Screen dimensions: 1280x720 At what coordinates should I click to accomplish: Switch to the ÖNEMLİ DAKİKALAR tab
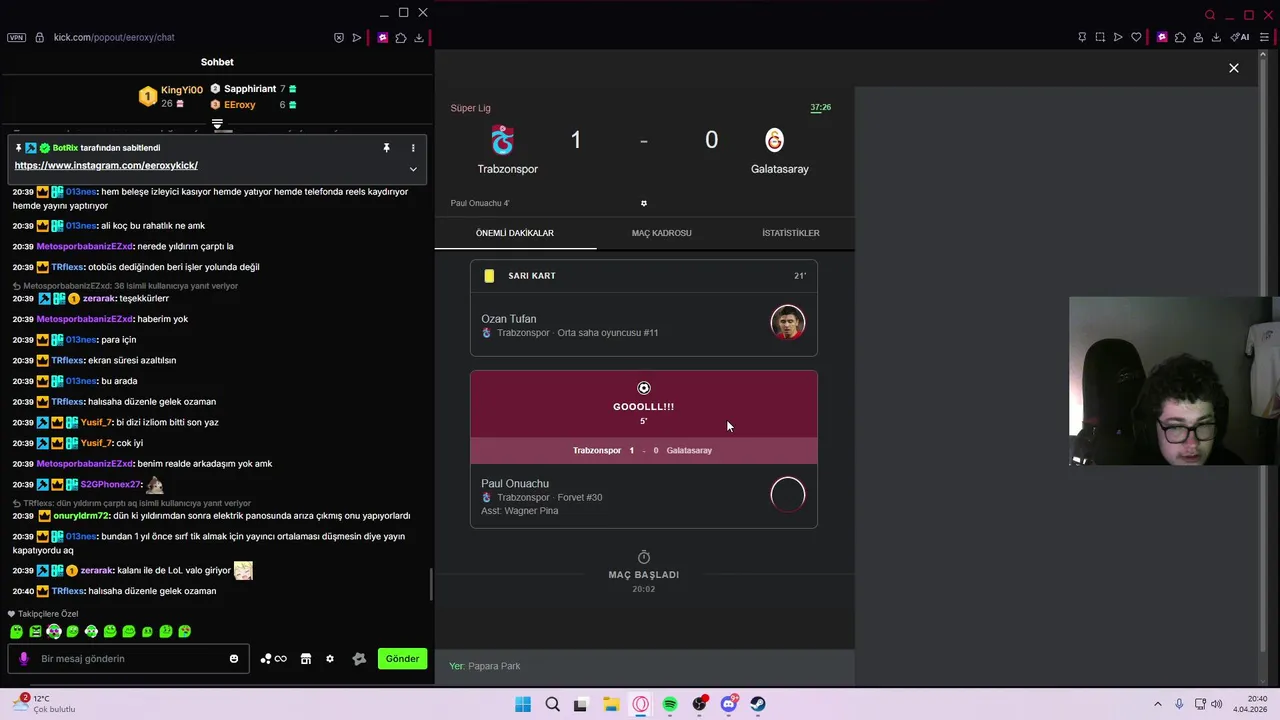(515, 233)
